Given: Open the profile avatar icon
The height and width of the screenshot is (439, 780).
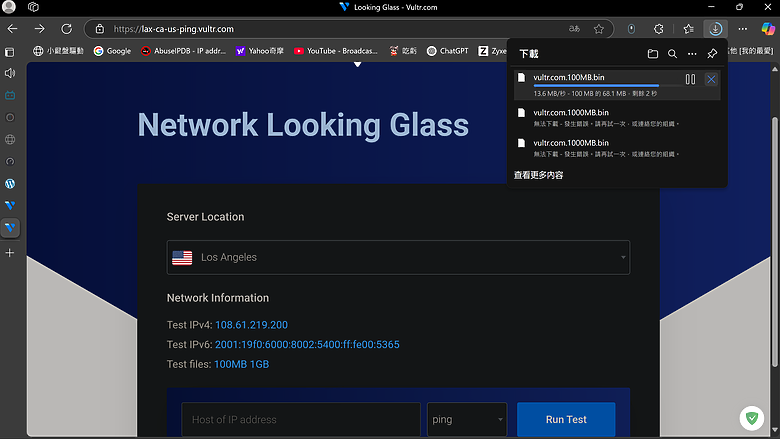Looking at the screenshot, I should 9,7.
